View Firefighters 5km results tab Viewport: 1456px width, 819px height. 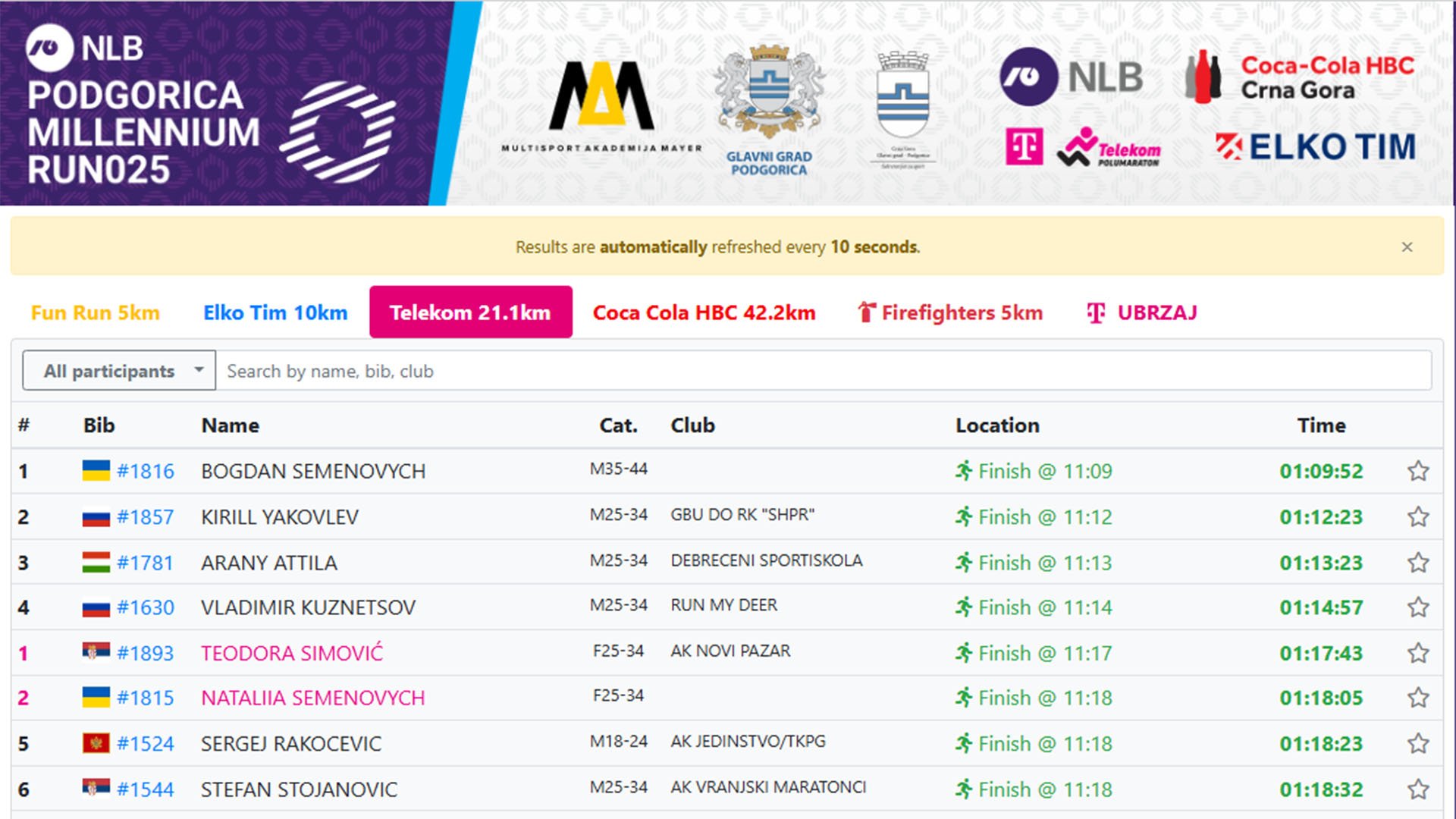[x=950, y=312]
